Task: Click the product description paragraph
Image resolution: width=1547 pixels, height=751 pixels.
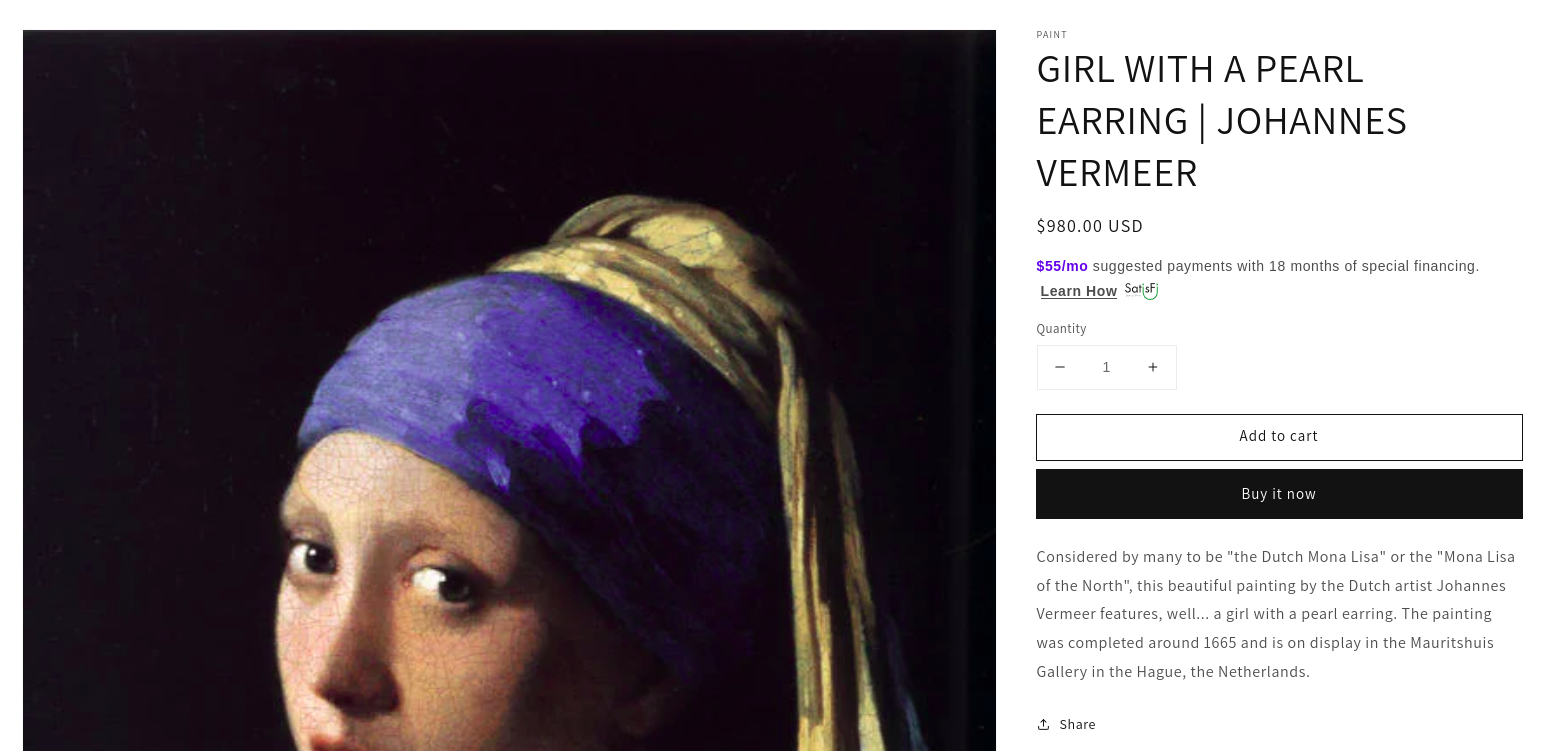Action: [x=1276, y=614]
